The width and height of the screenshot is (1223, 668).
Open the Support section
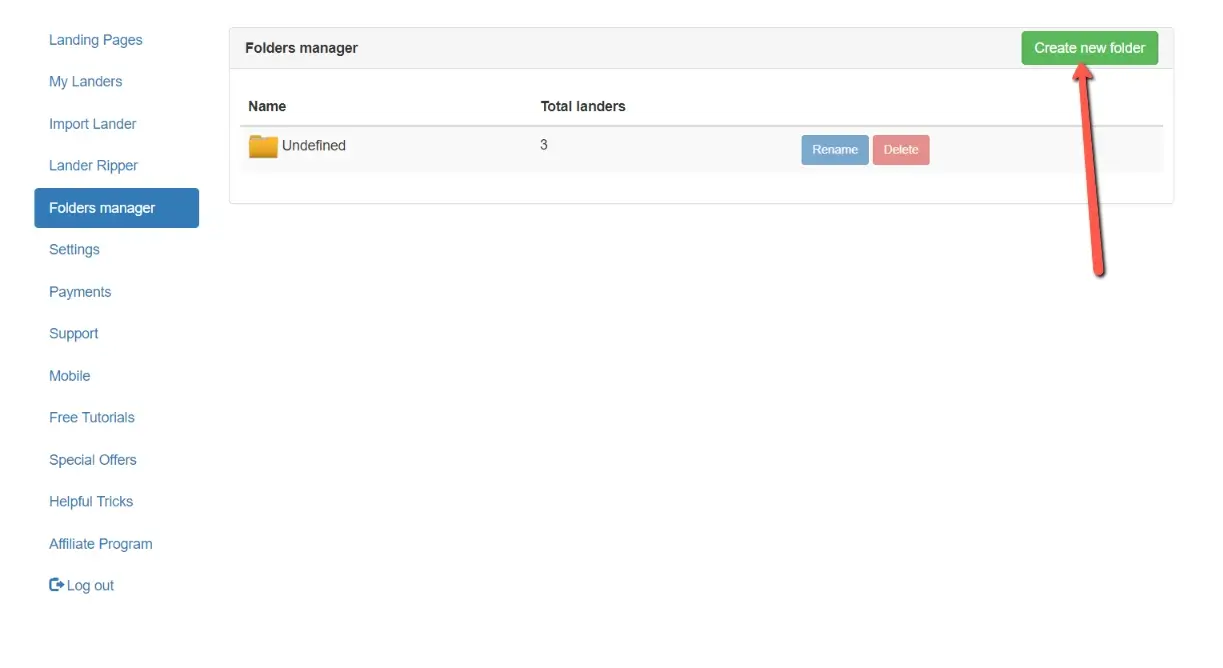[x=73, y=334]
